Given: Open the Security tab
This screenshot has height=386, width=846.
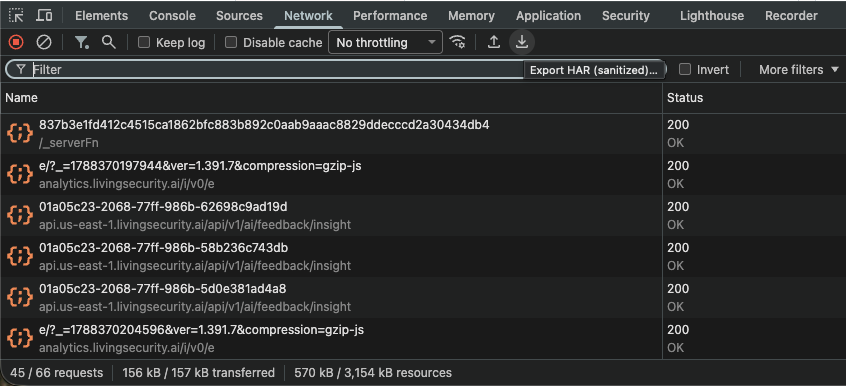Looking at the screenshot, I should click(x=626, y=16).
